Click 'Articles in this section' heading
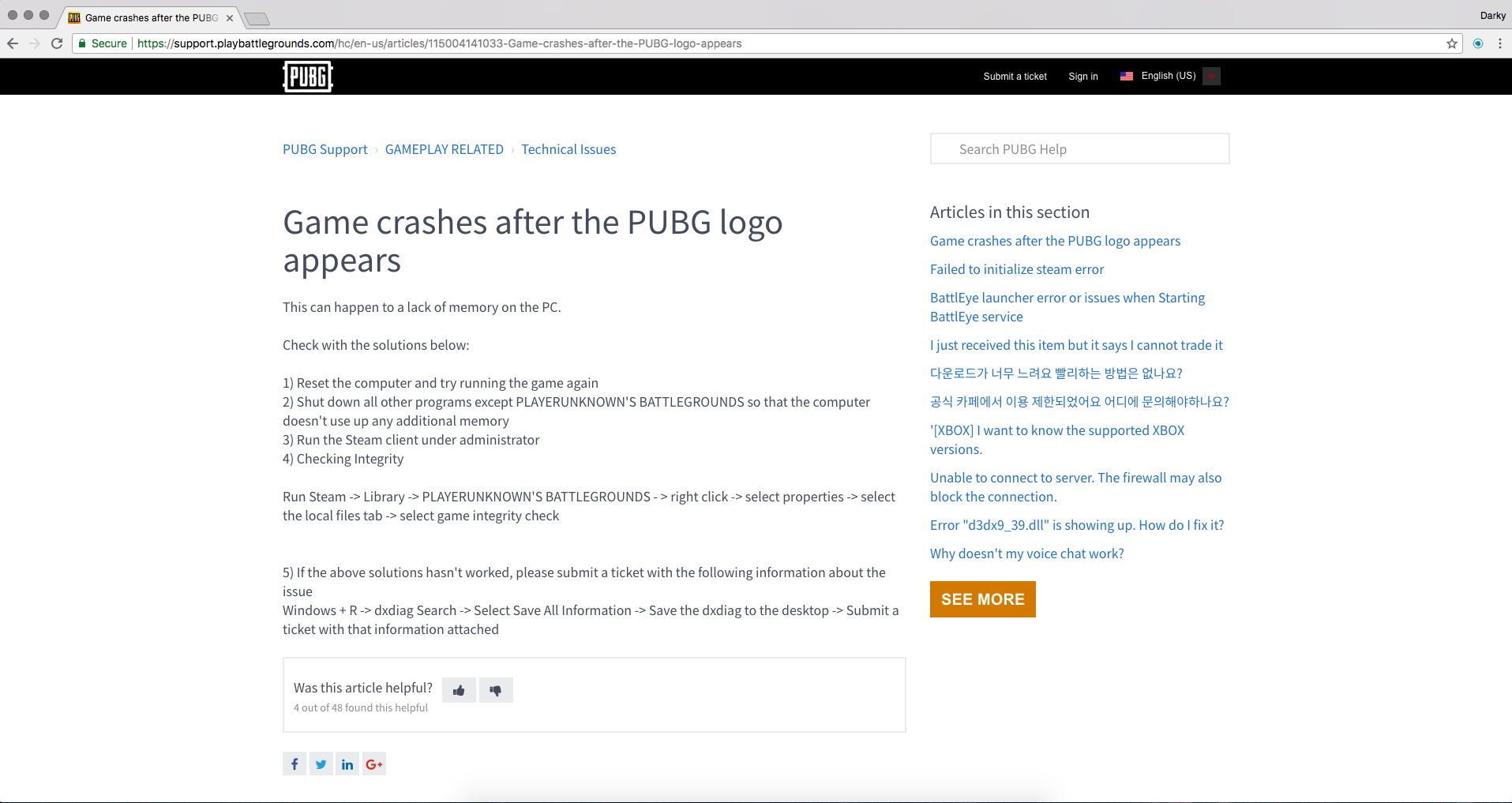The width and height of the screenshot is (1512, 803). [1010, 212]
